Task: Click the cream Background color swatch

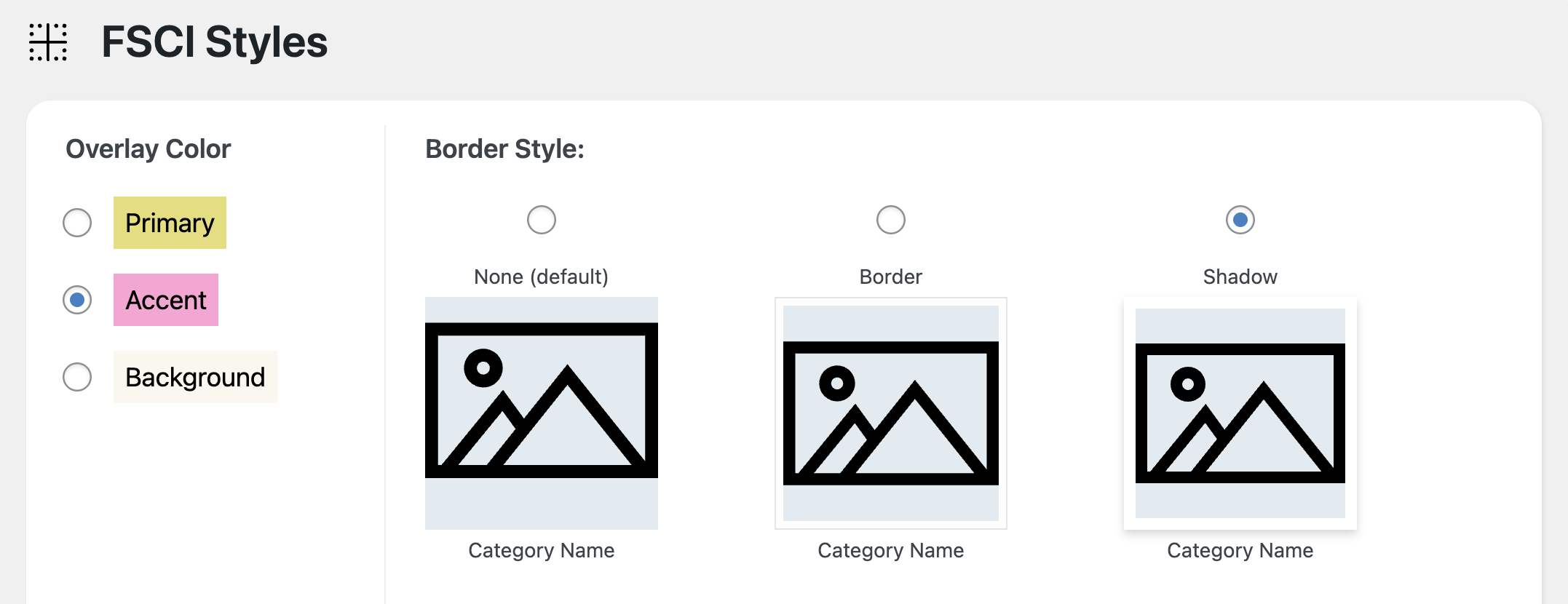Action: (x=195, y=377)
